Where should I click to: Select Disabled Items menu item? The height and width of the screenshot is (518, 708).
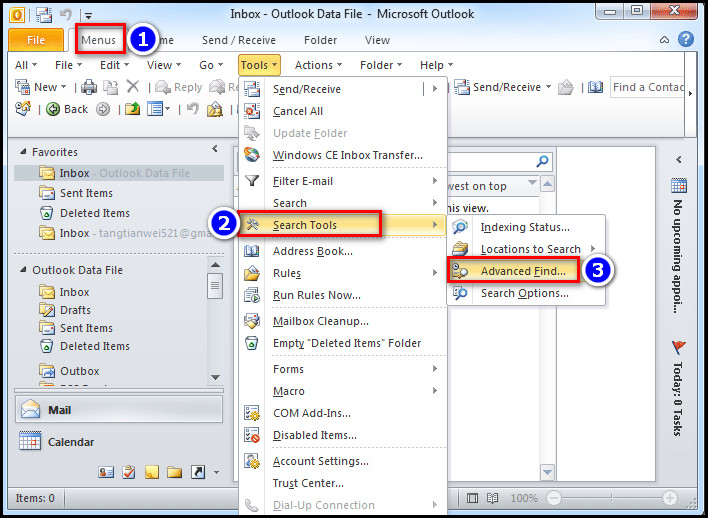tap(342, 435)
